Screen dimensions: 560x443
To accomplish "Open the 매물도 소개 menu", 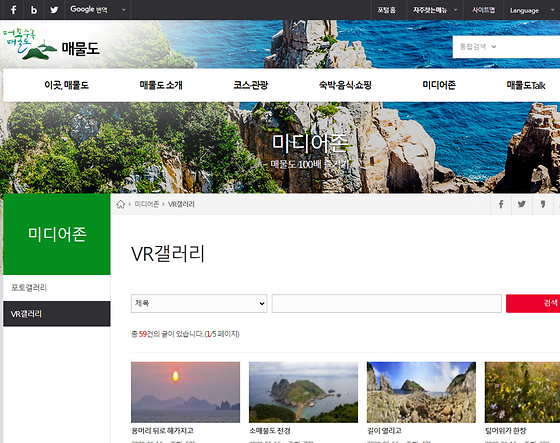I will pyautogui.click(x=161, y=85).
